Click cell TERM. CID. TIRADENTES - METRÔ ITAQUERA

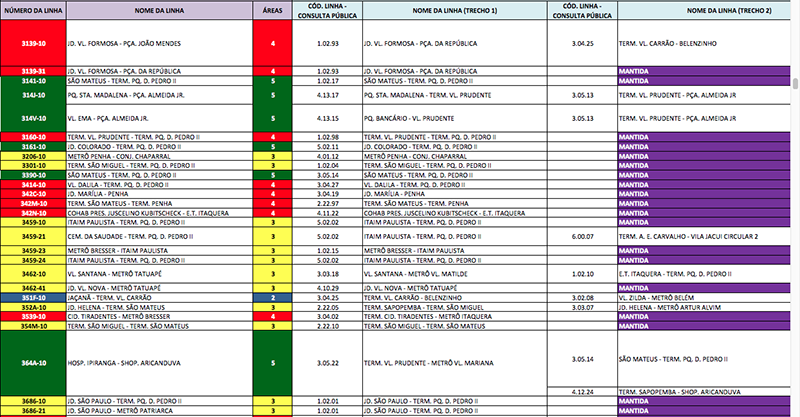(455, 316)
